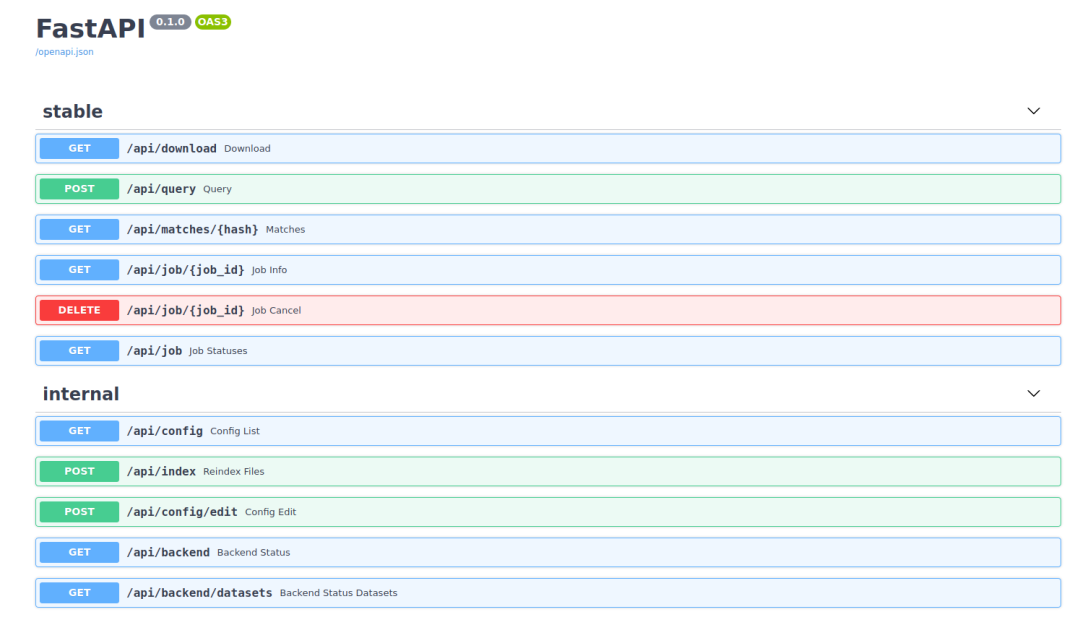Screen dimensions: 1080x625
Task: Expand Job Cancel /api/job/{job_id} path
Action: click(x=185, y=310)
